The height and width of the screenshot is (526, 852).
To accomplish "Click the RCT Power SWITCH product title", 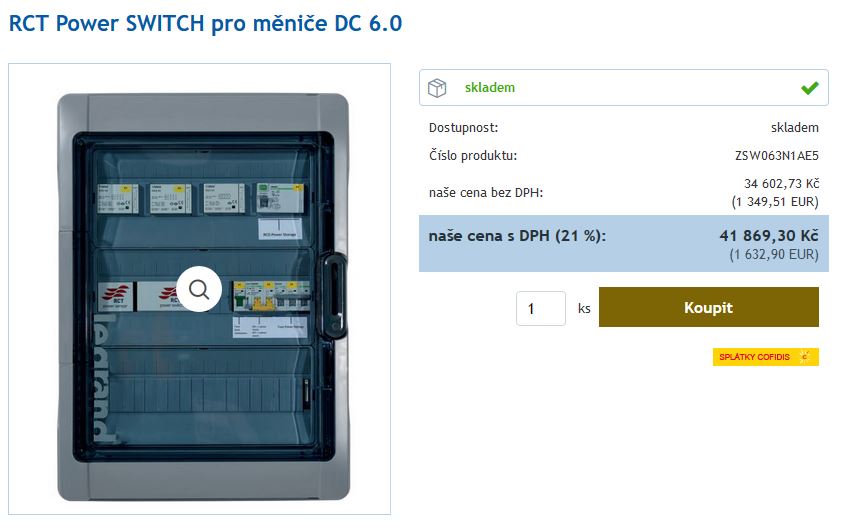I will point(205,24).
